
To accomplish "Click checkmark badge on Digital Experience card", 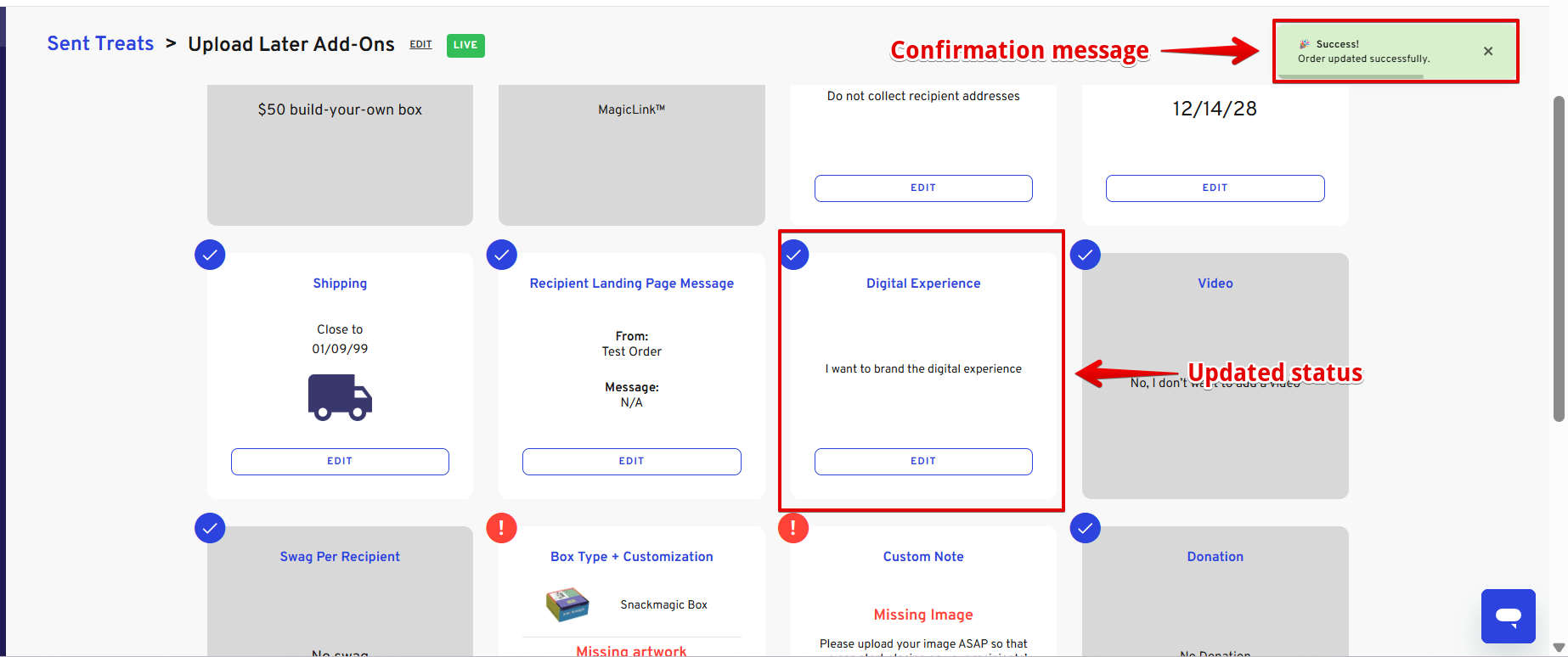I will pyautogui.click(x=794, y=255).
